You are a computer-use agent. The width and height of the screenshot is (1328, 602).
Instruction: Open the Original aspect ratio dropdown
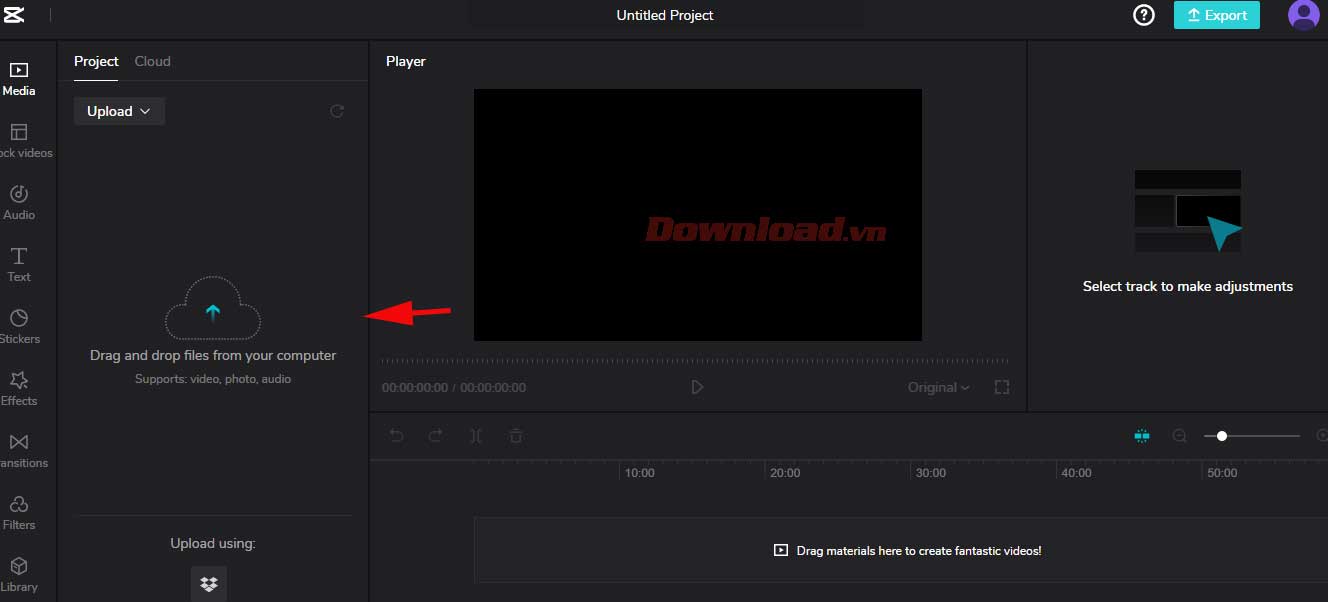point(938,387)
